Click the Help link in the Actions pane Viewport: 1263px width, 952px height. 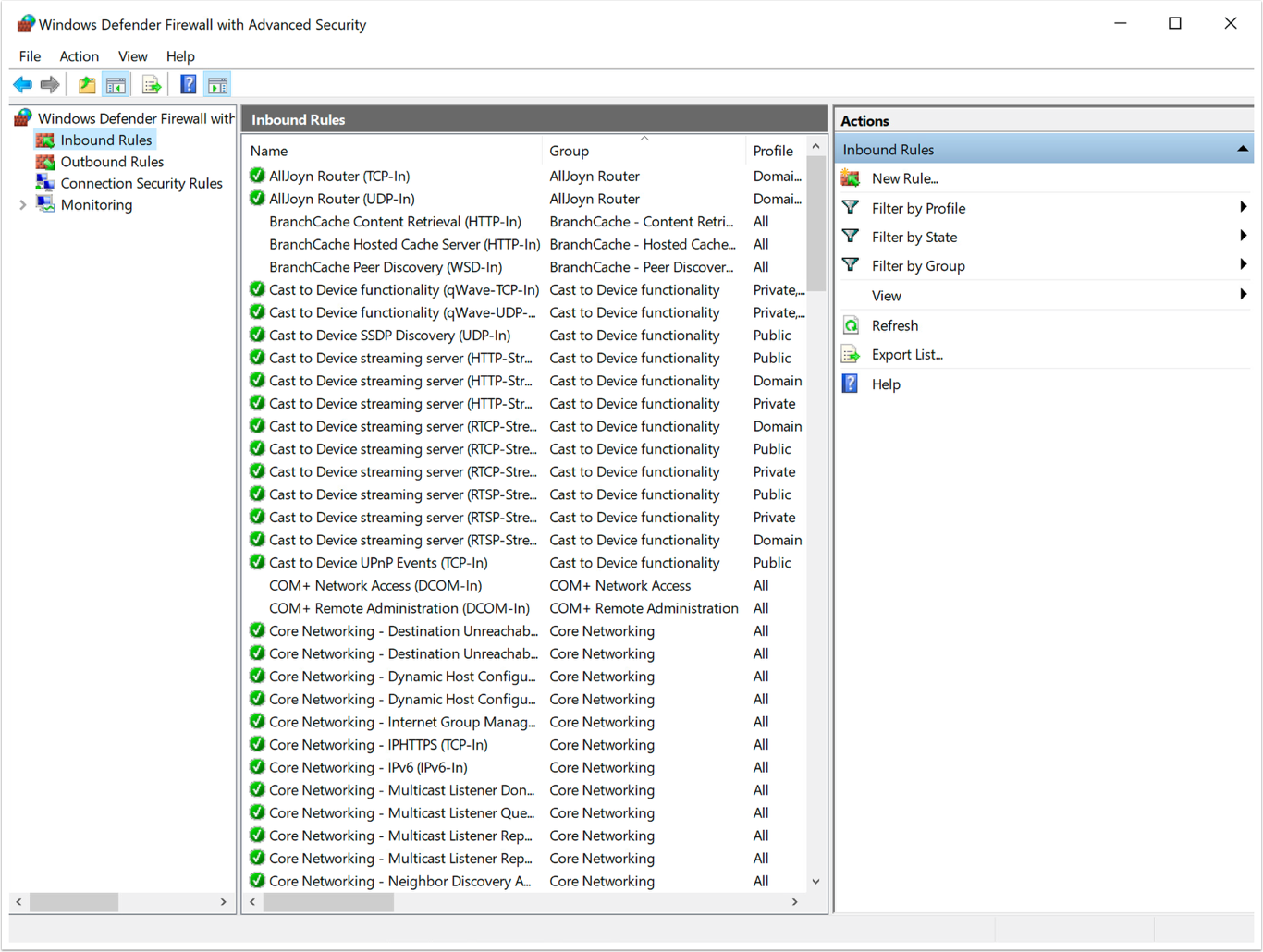tap(886, 384)
